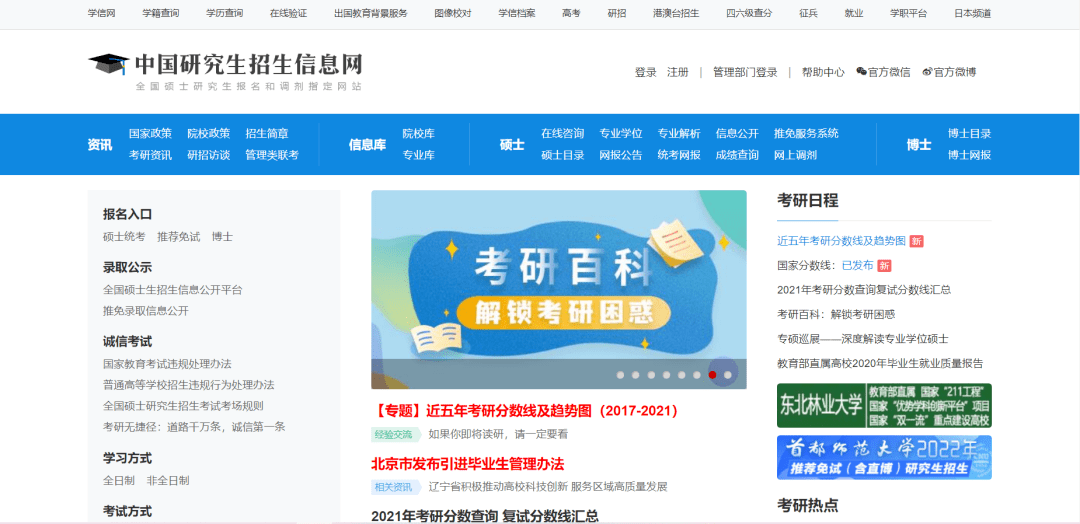This screenshot has height=524, width=1080.
Task: Open 在线咨询 under 硕士
Action: click(563, 133)
